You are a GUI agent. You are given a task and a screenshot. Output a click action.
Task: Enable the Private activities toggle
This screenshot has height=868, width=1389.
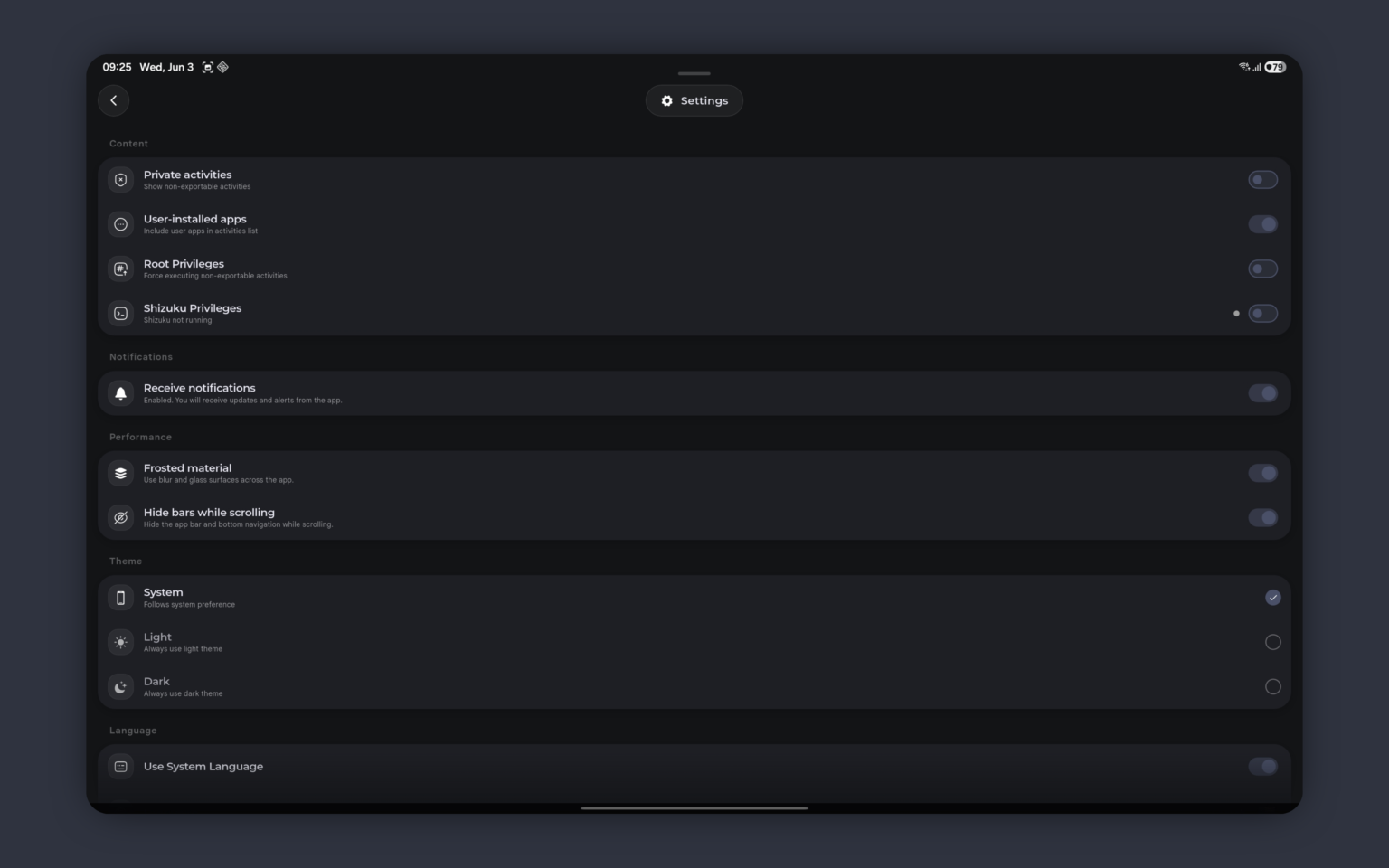(x=1262, y=180)
